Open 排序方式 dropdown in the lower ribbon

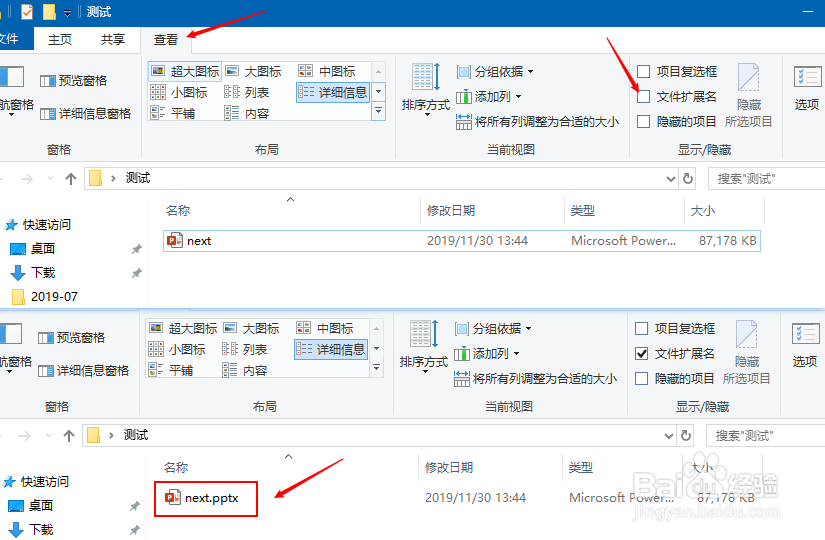[424, 346]
